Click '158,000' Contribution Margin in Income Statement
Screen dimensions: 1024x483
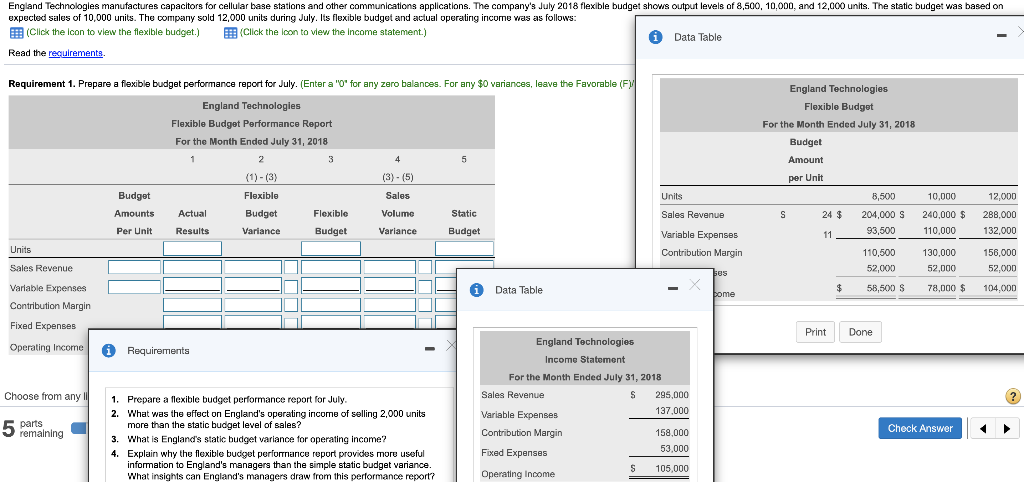671,433
